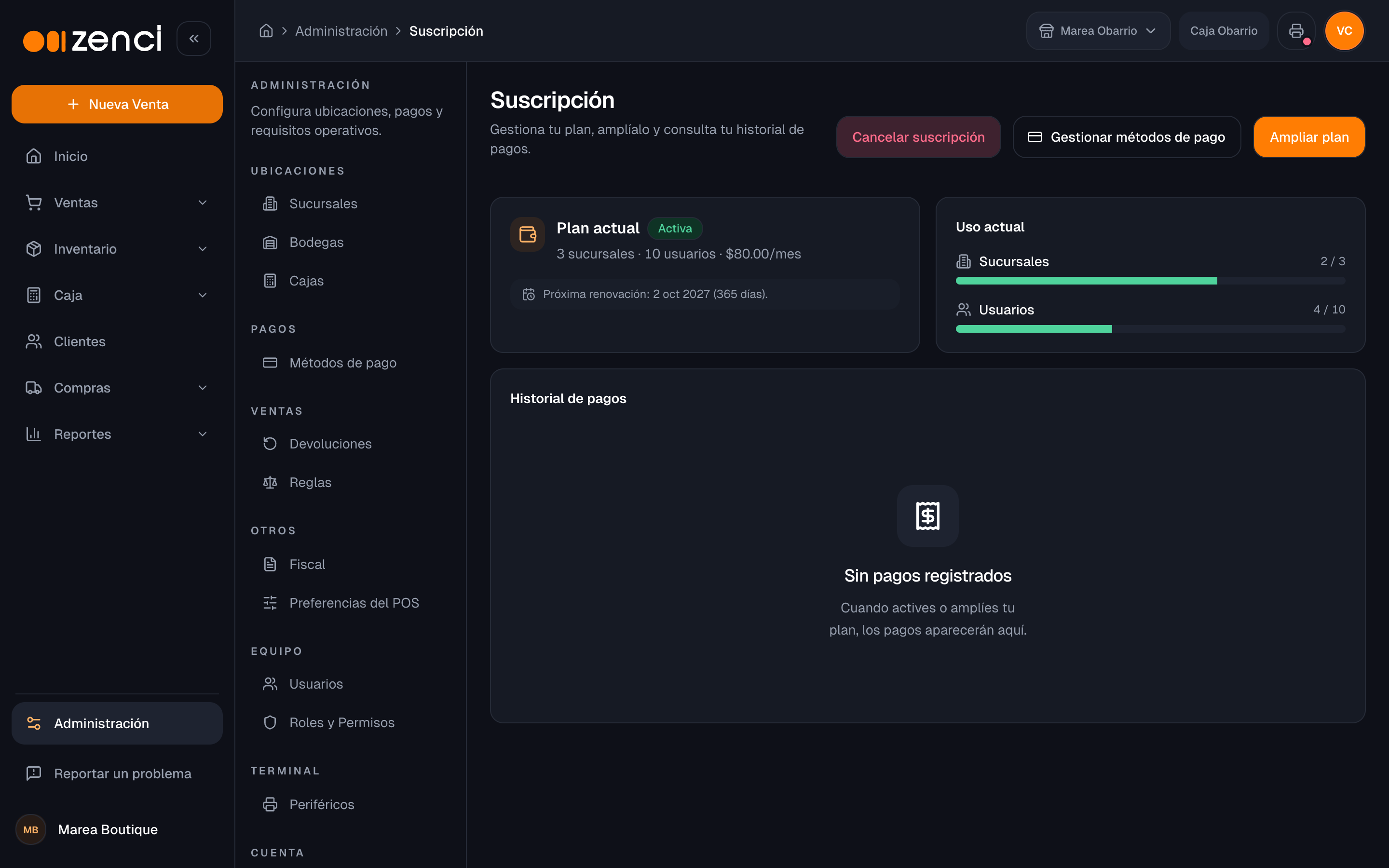Image resolution: width=1389 pixels, height=868 pixels.
Task: Click Cancelar suscripción
Action: [918, 137]
